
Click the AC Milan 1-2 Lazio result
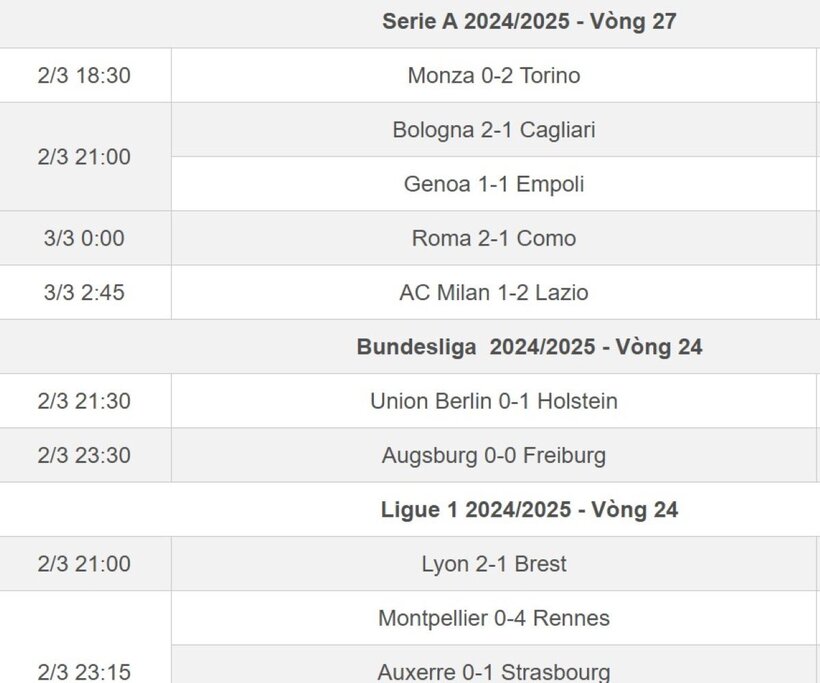[494, 292]
